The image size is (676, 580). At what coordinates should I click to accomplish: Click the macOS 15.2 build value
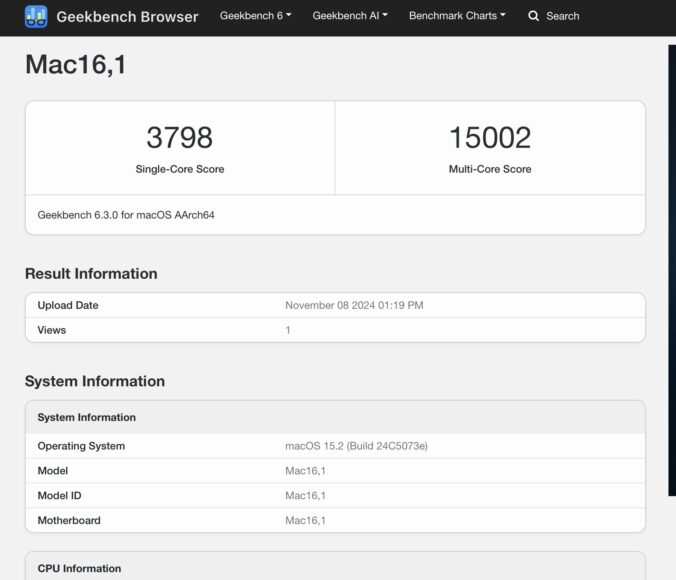tap(356, 446)
